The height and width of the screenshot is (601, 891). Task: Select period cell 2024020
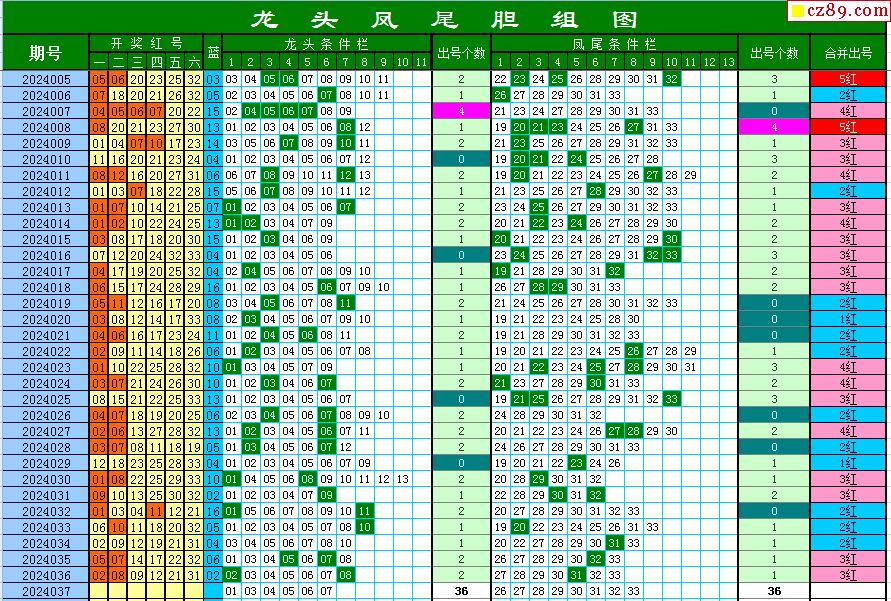pos(46,319)
